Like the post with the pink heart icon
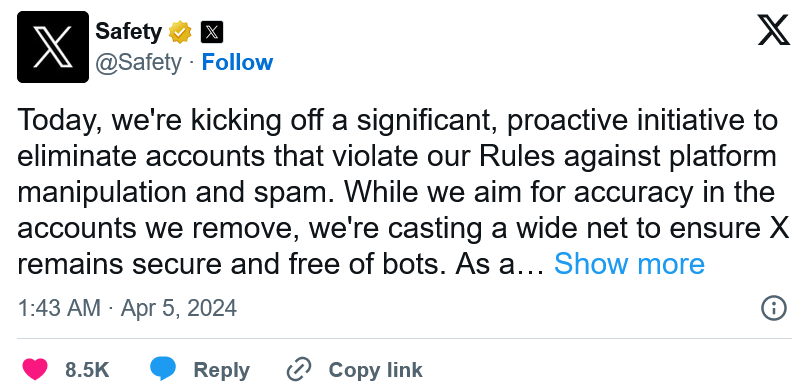 (35, 370)
